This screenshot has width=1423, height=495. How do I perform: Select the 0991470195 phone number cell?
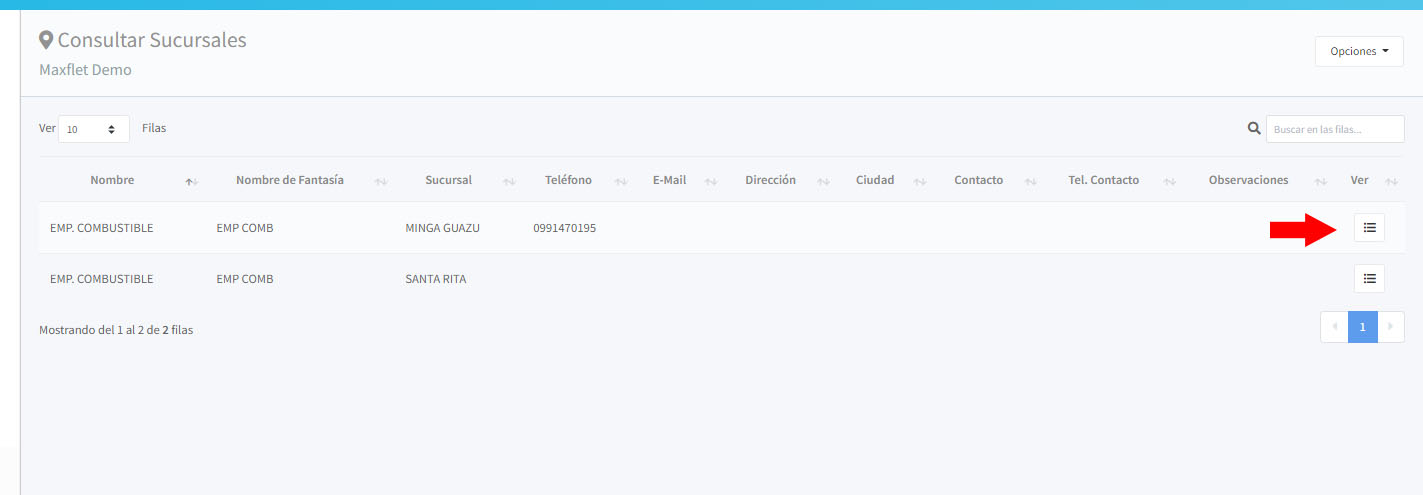coord(564,228)
